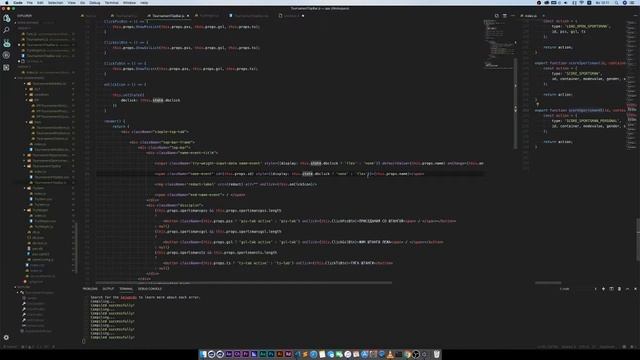Open the Debug view in activity bar

click(x=6, y=55)
